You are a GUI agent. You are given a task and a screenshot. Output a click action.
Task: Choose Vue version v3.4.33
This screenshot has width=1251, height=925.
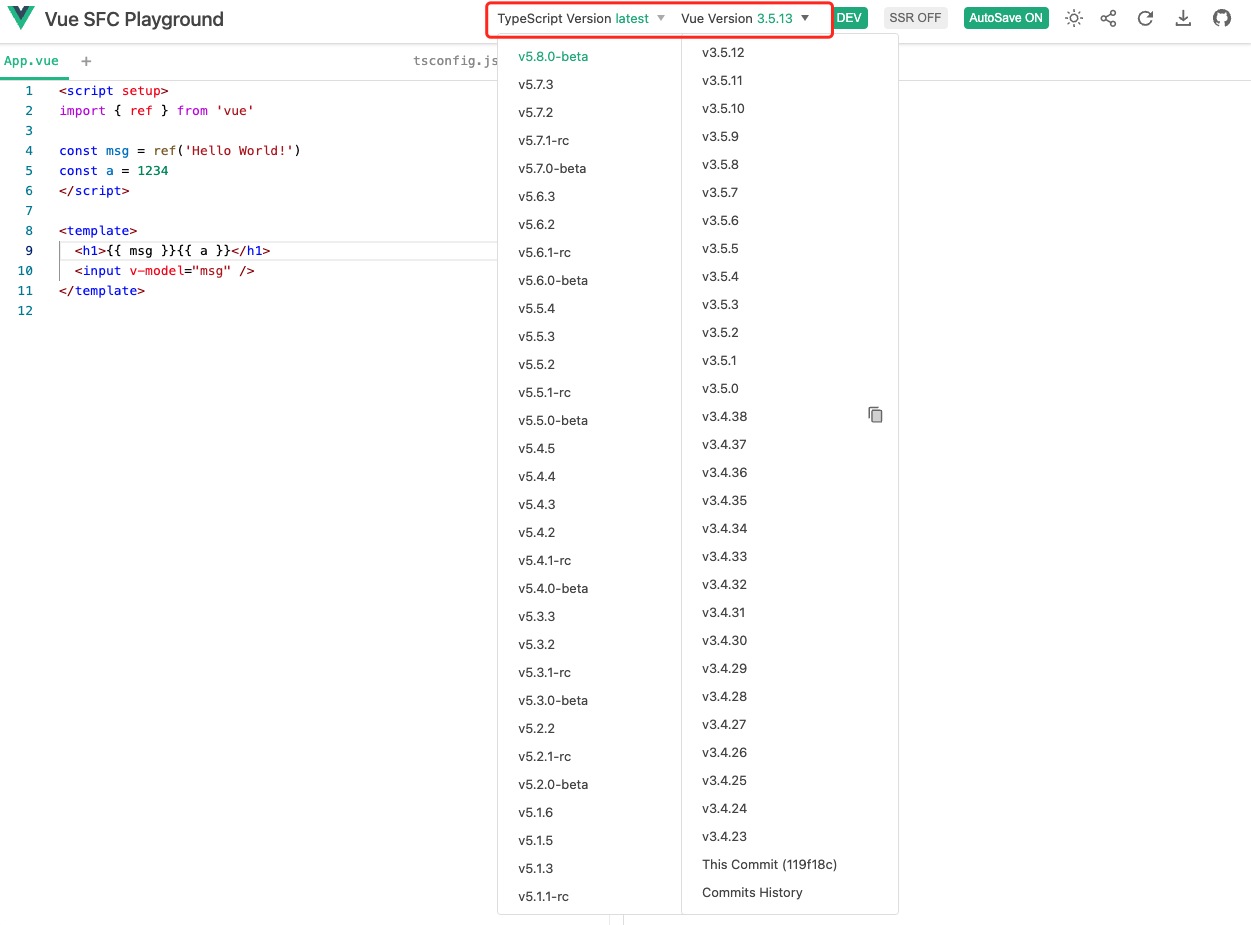pyautogui.click(x=724, y=557)
